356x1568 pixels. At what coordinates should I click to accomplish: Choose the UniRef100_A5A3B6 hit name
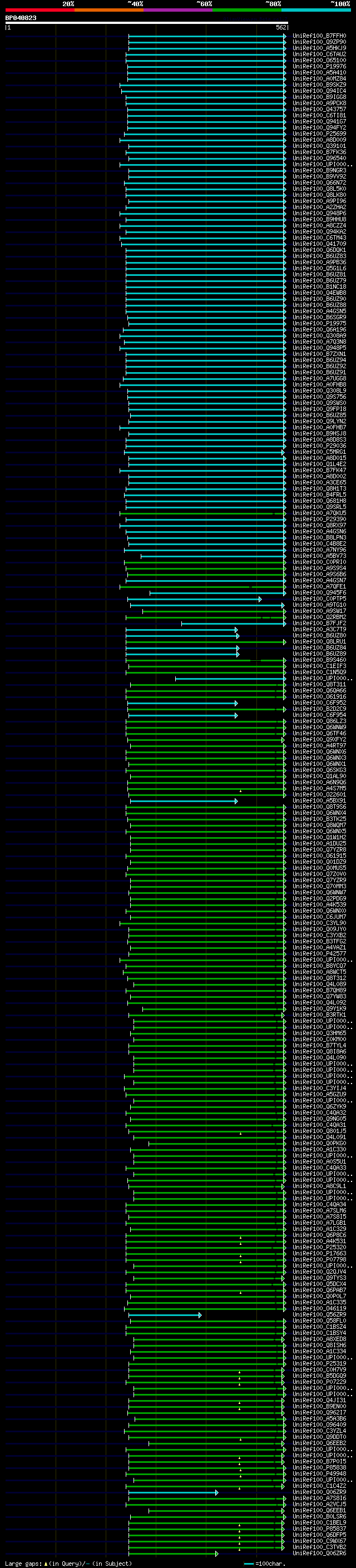[319, 1419]
